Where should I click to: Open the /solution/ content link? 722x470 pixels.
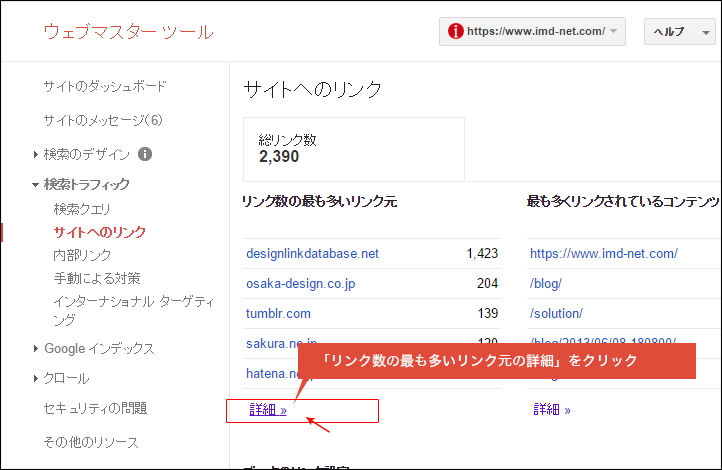(556, 313)
